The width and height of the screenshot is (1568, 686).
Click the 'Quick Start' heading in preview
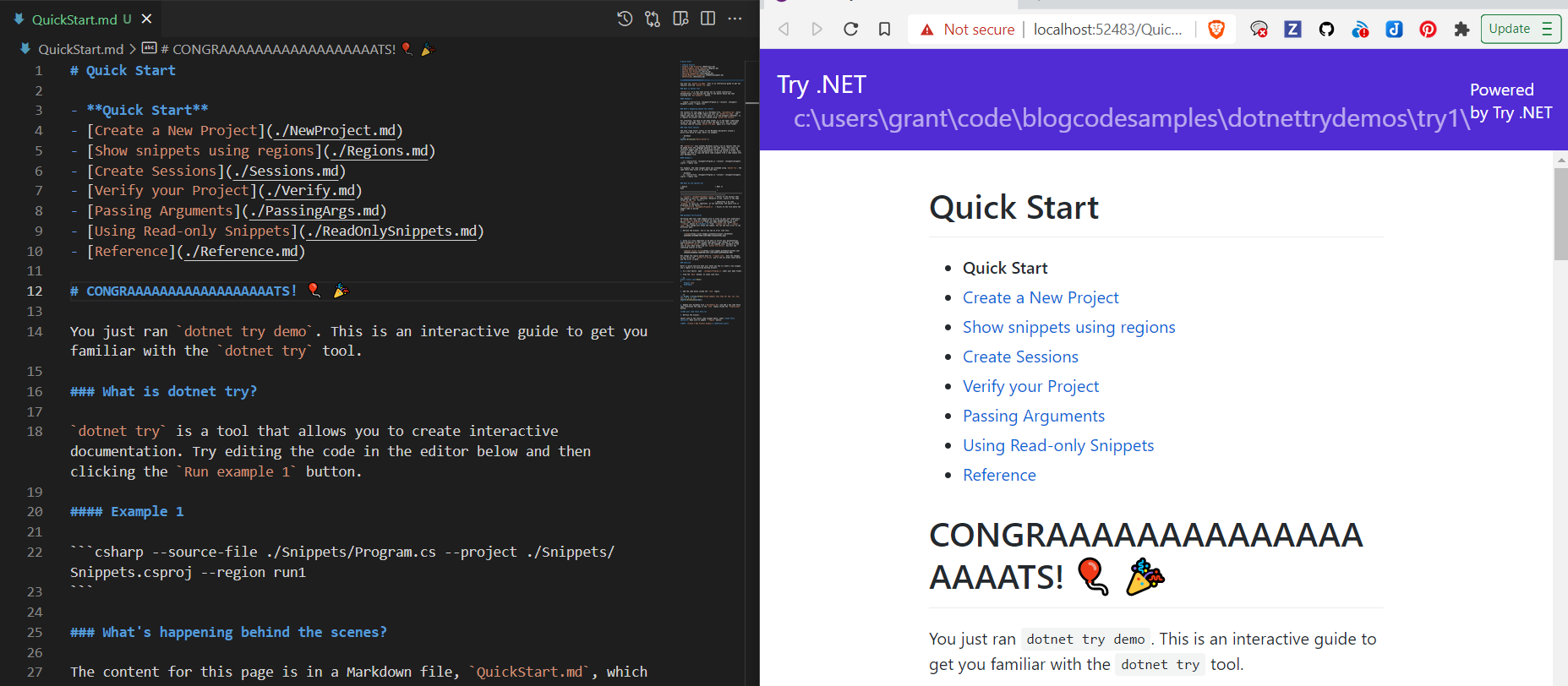point(1013,207)
